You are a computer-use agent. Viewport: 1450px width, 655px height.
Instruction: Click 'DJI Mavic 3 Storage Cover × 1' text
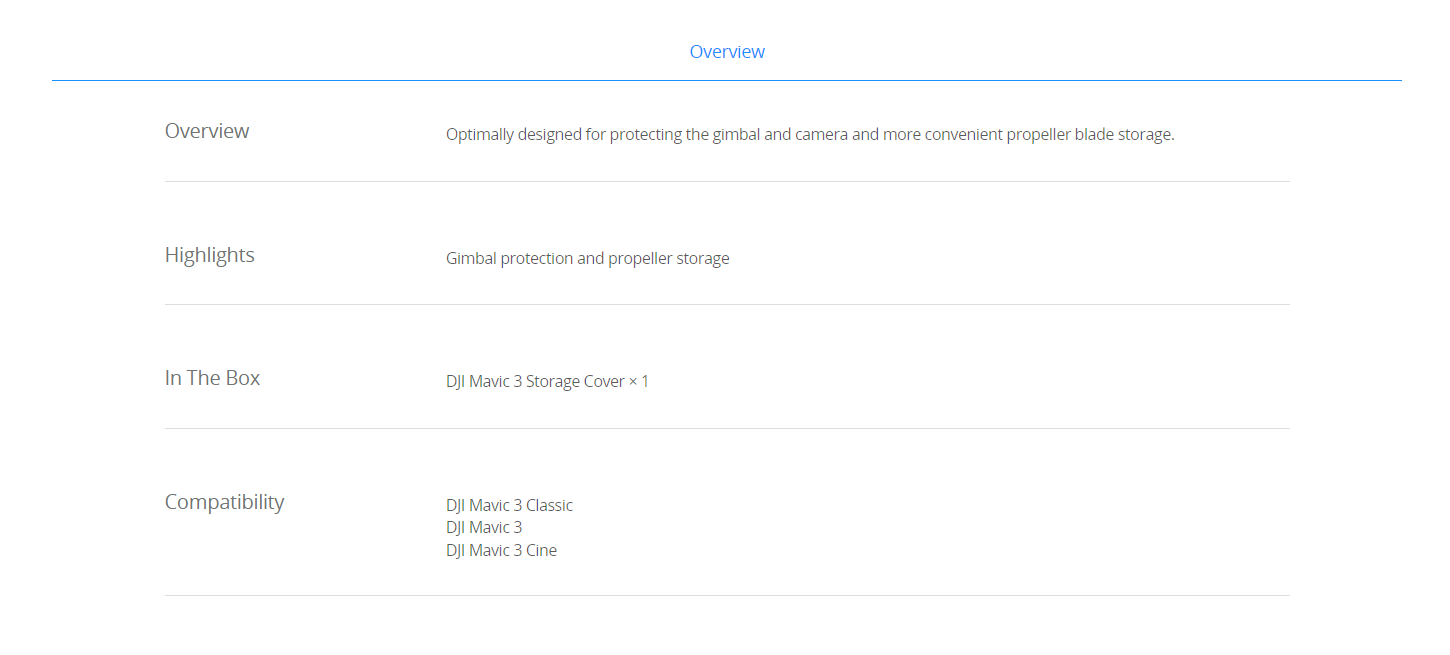[547, 381]
